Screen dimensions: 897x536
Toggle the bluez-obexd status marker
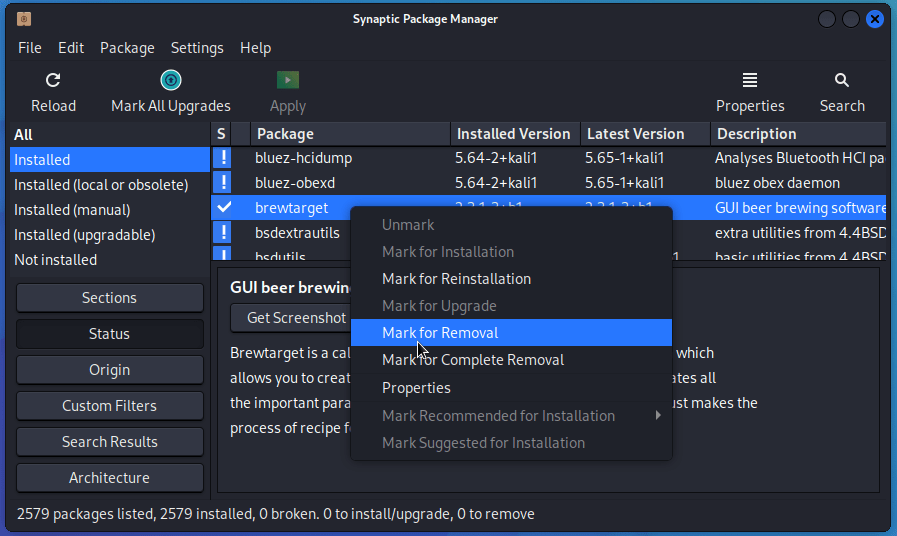(x=223, y=183)
